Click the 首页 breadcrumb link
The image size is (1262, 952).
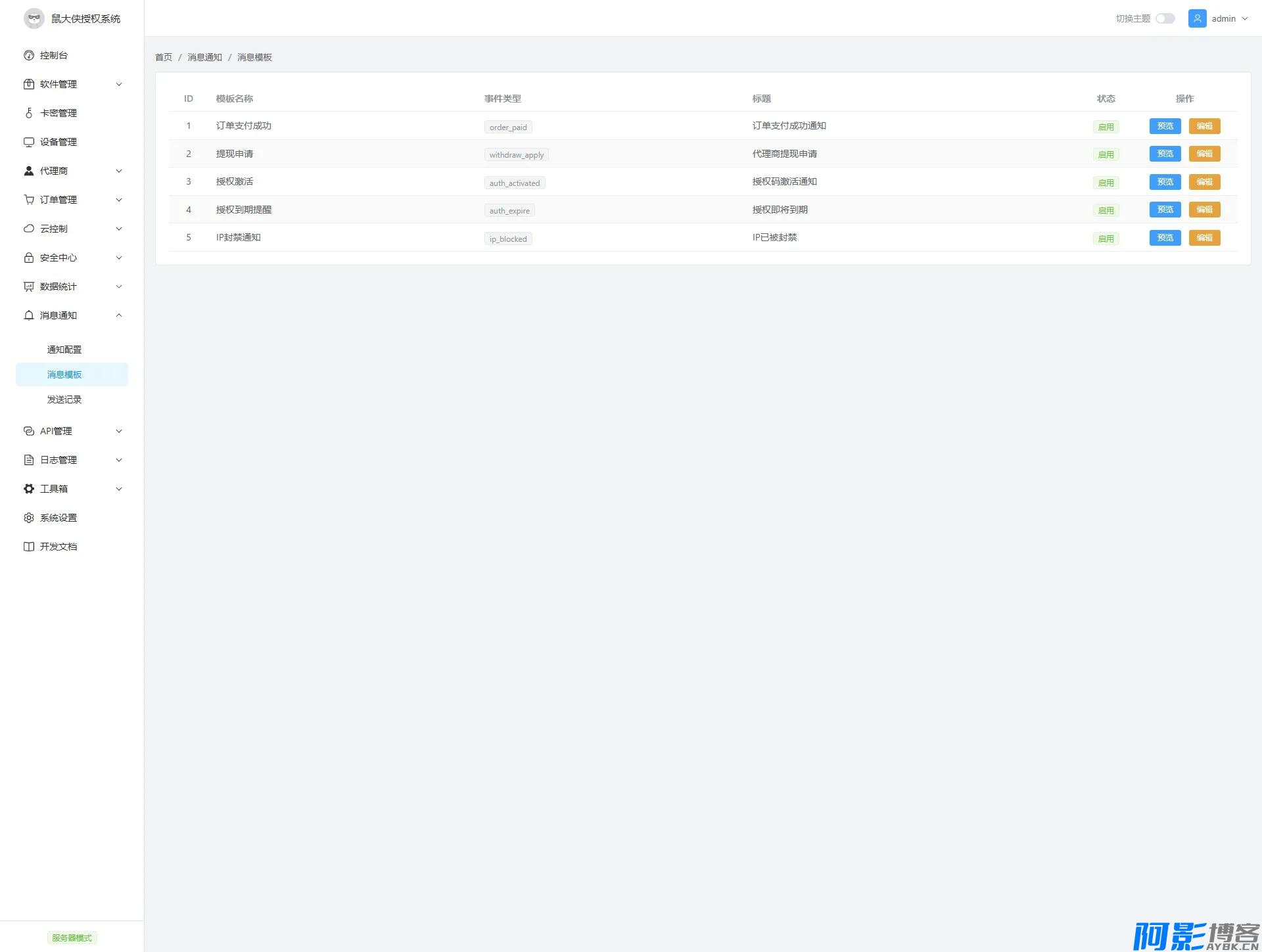click(164, 57)
